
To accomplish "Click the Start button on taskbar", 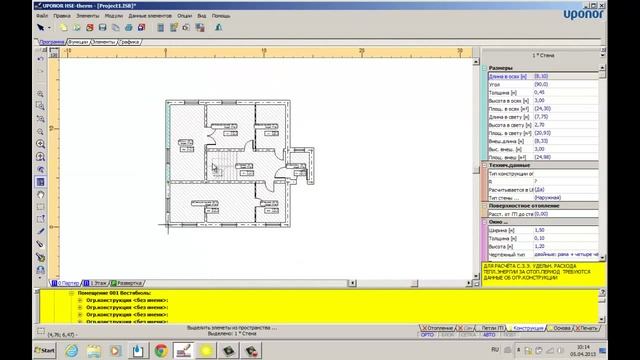I will [x=44, y=350].
